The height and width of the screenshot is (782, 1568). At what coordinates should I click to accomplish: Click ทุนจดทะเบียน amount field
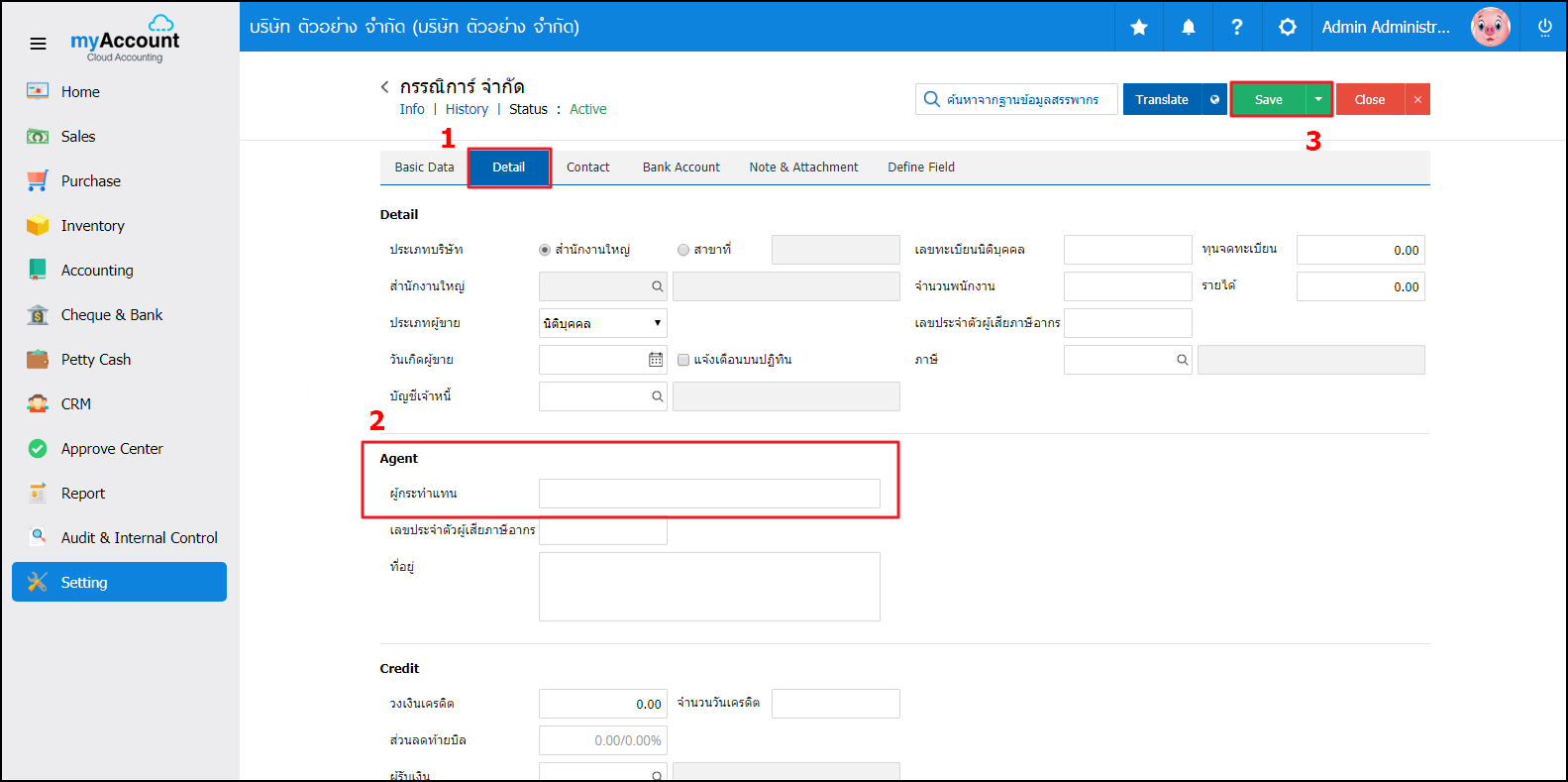point(1360,250)
